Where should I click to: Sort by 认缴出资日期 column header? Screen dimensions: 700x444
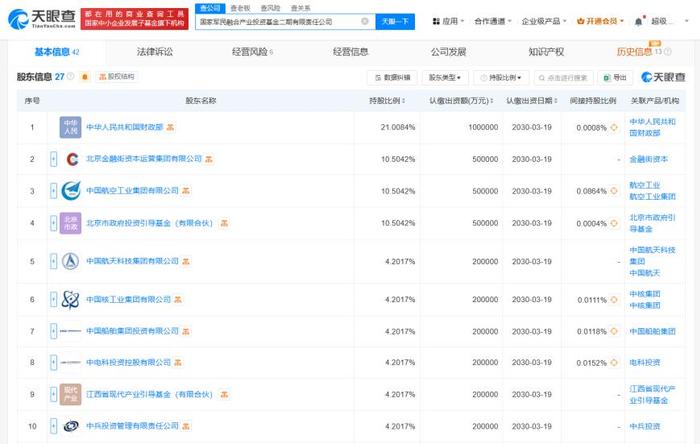pos(532,101)
